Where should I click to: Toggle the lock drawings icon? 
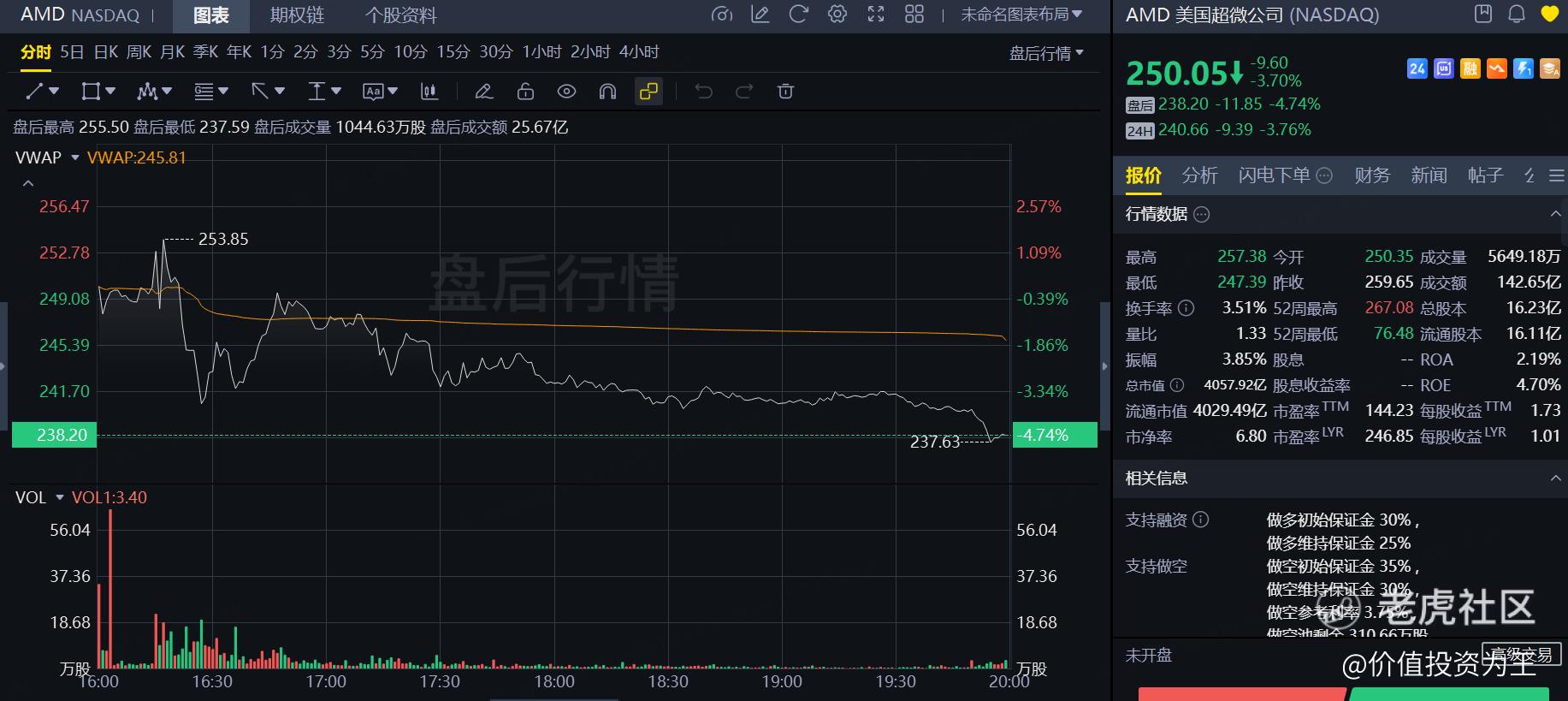(x=525, y=92)
